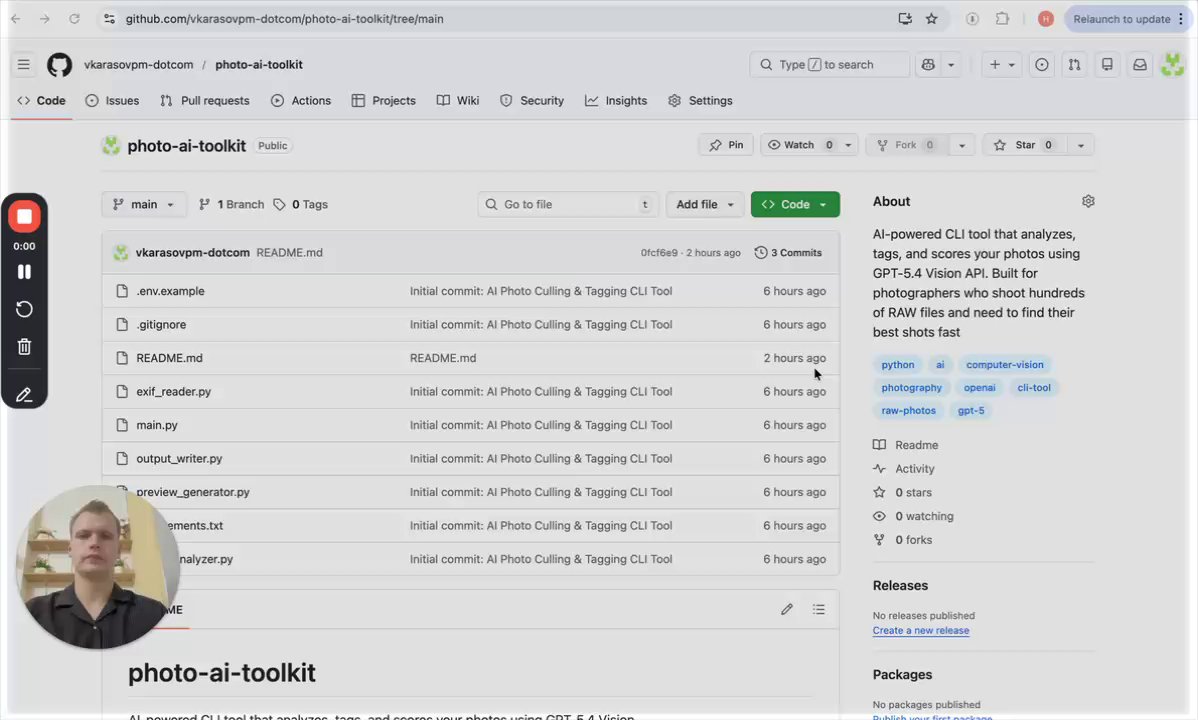Open the 3 Commits history link
The height and width of the screenshot is (720, 1198).
tap(788, 253)
